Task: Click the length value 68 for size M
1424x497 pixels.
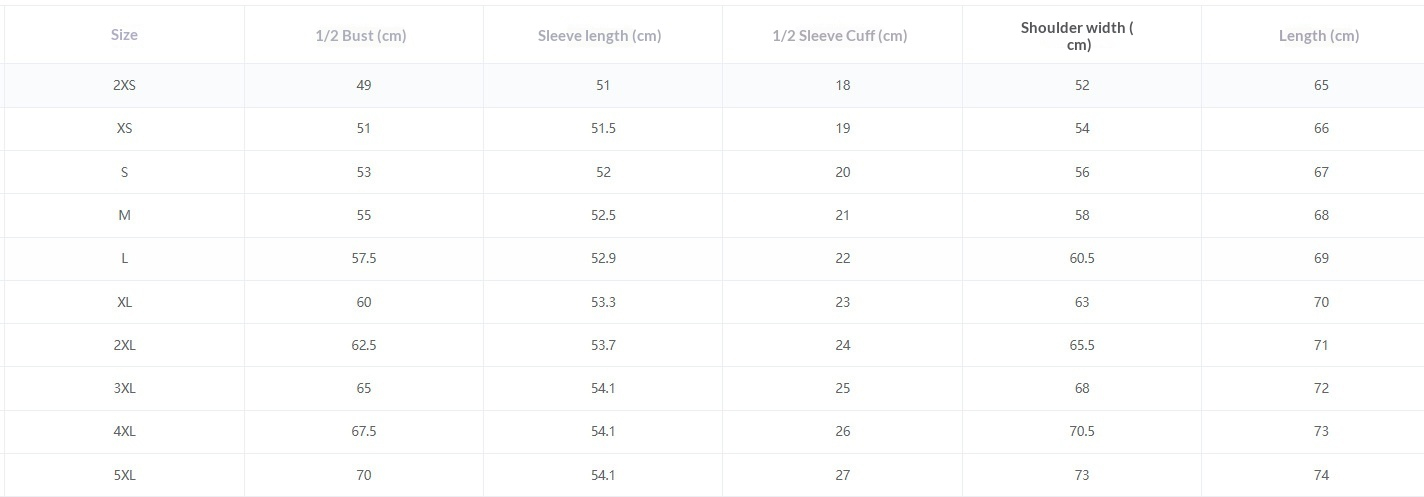Action: [x=1321, y=216]
